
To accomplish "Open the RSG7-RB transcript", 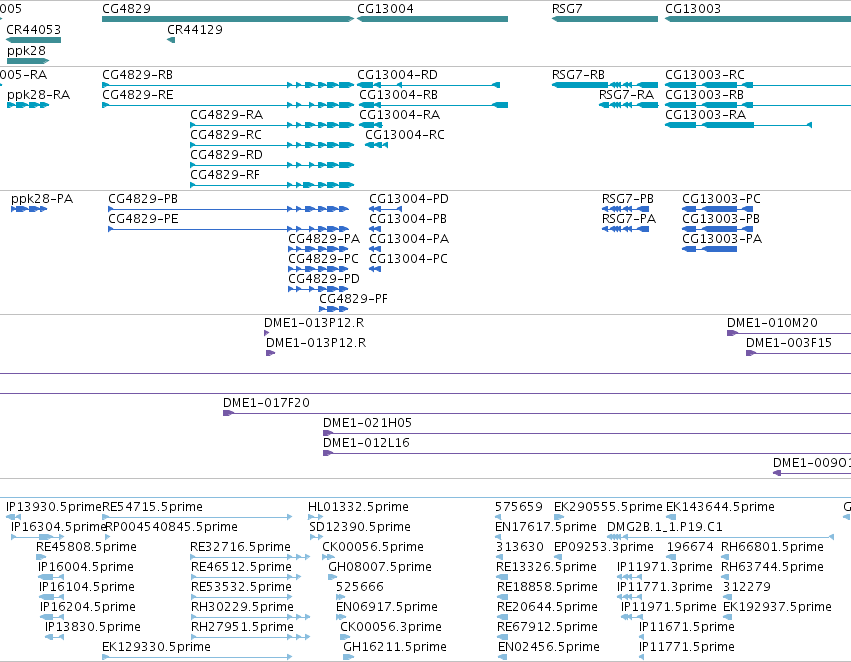I will tap(579, 75).
